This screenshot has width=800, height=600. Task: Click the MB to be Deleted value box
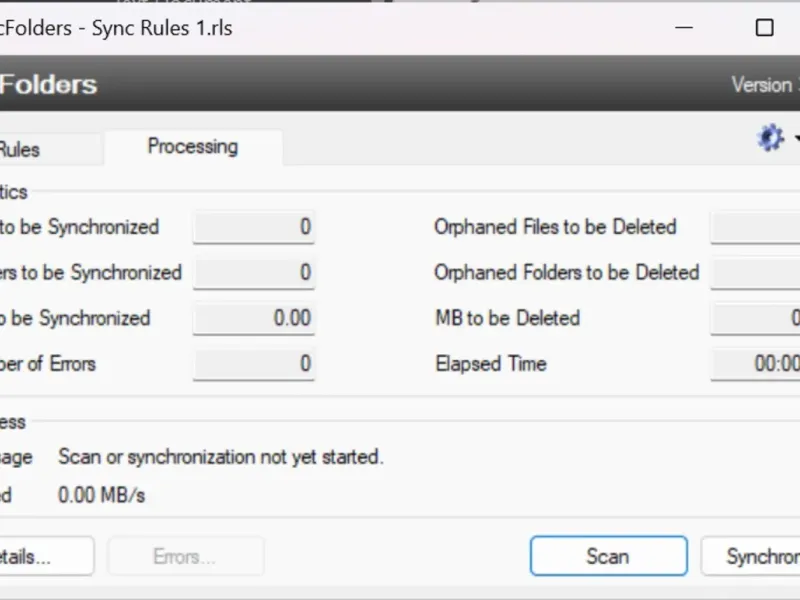coord(756,319)
